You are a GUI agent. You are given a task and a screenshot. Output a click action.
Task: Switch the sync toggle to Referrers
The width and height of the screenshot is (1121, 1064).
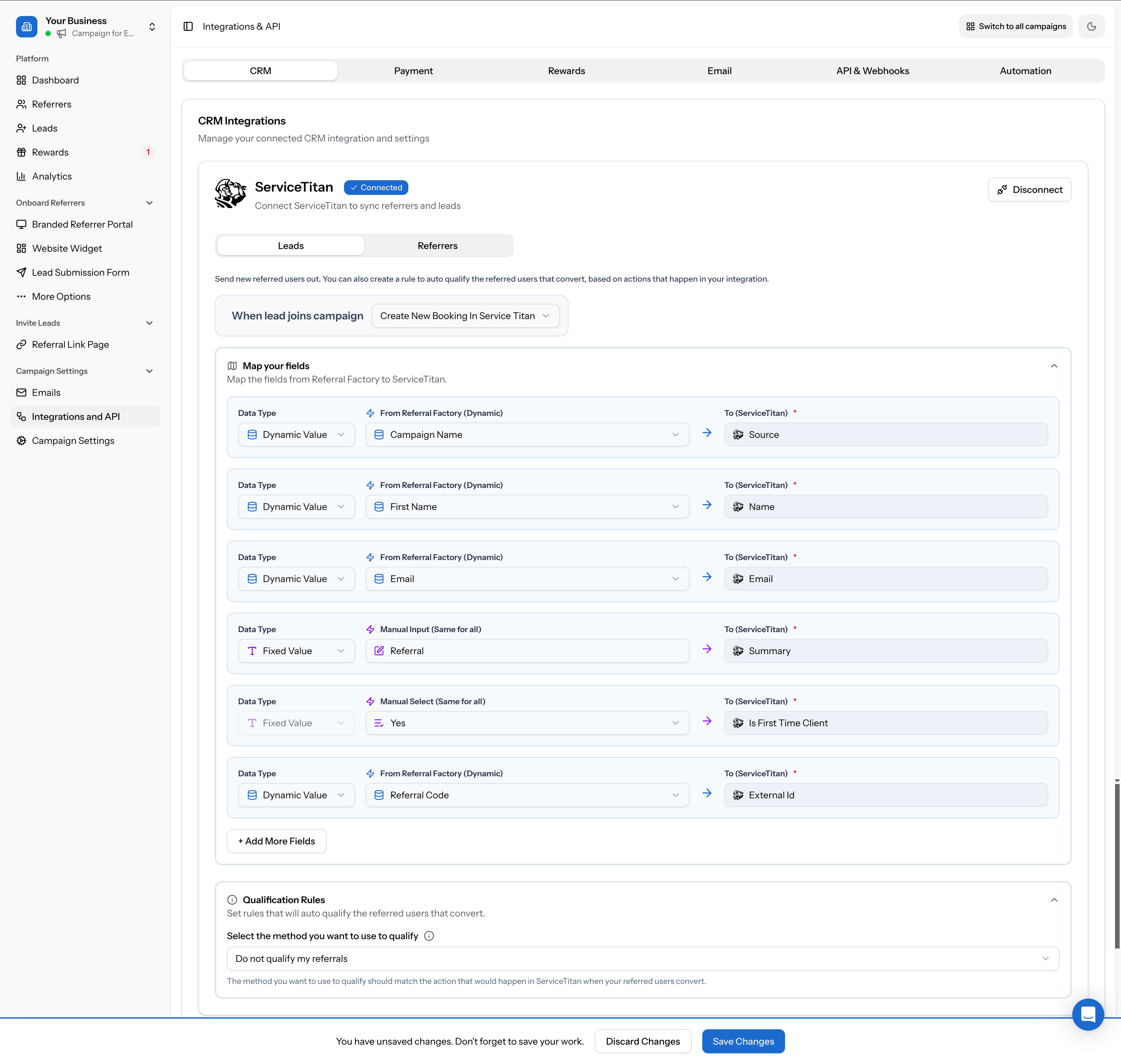pos(437,246)
